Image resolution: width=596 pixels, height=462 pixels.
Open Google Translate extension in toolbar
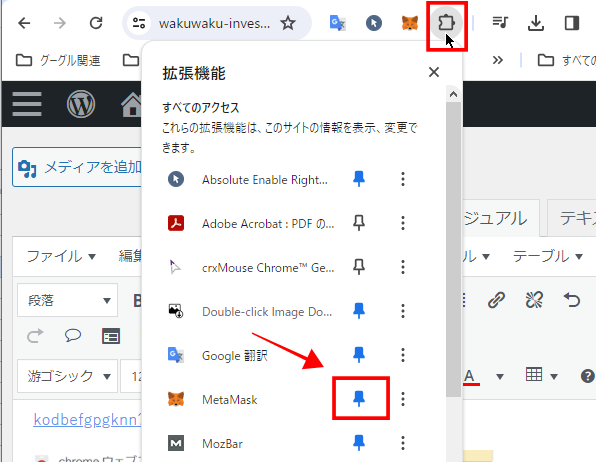pyautogui.click(x=338, y=23)
